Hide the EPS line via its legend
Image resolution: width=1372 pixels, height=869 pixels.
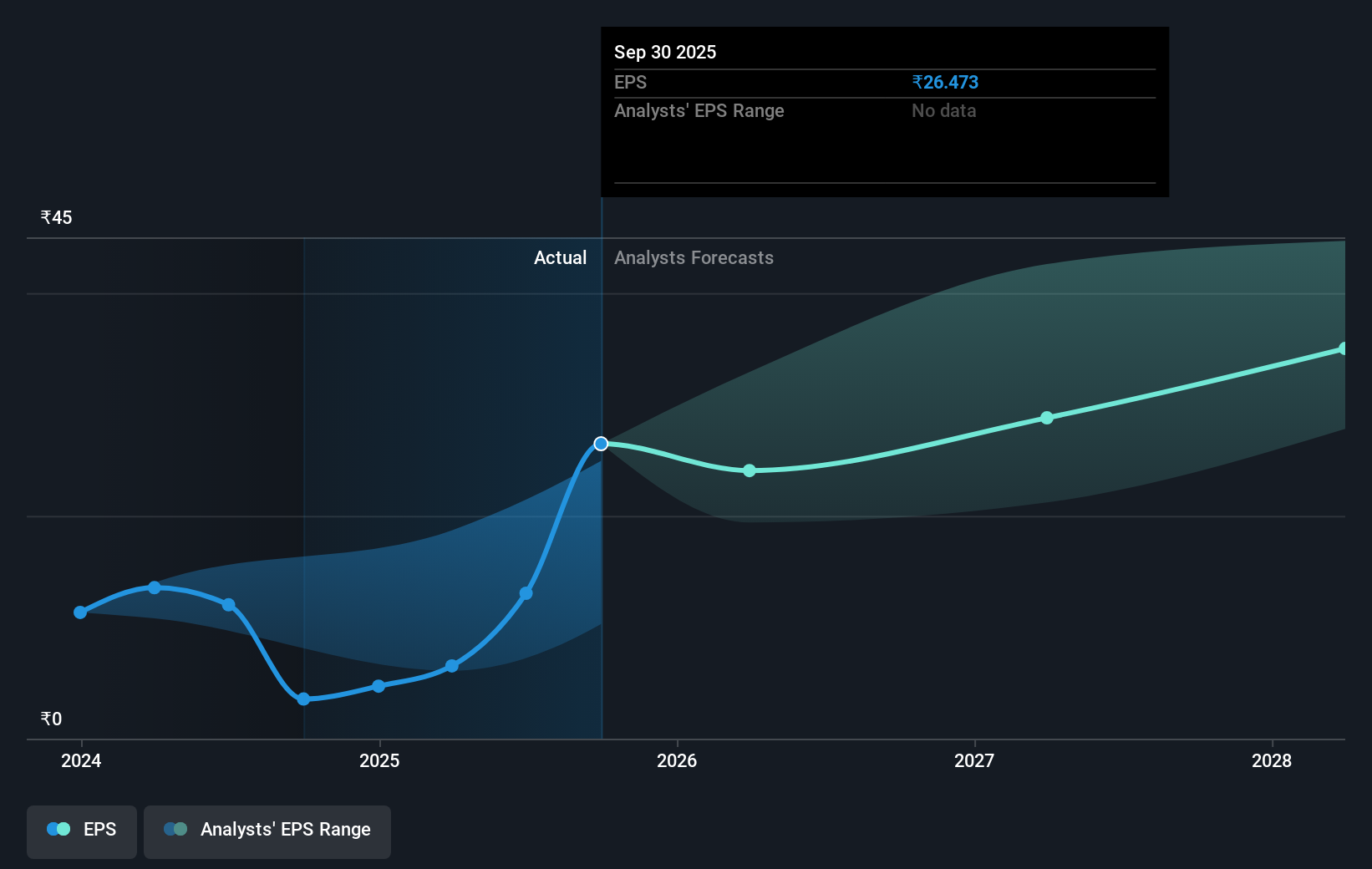click(x=81, y=830)
